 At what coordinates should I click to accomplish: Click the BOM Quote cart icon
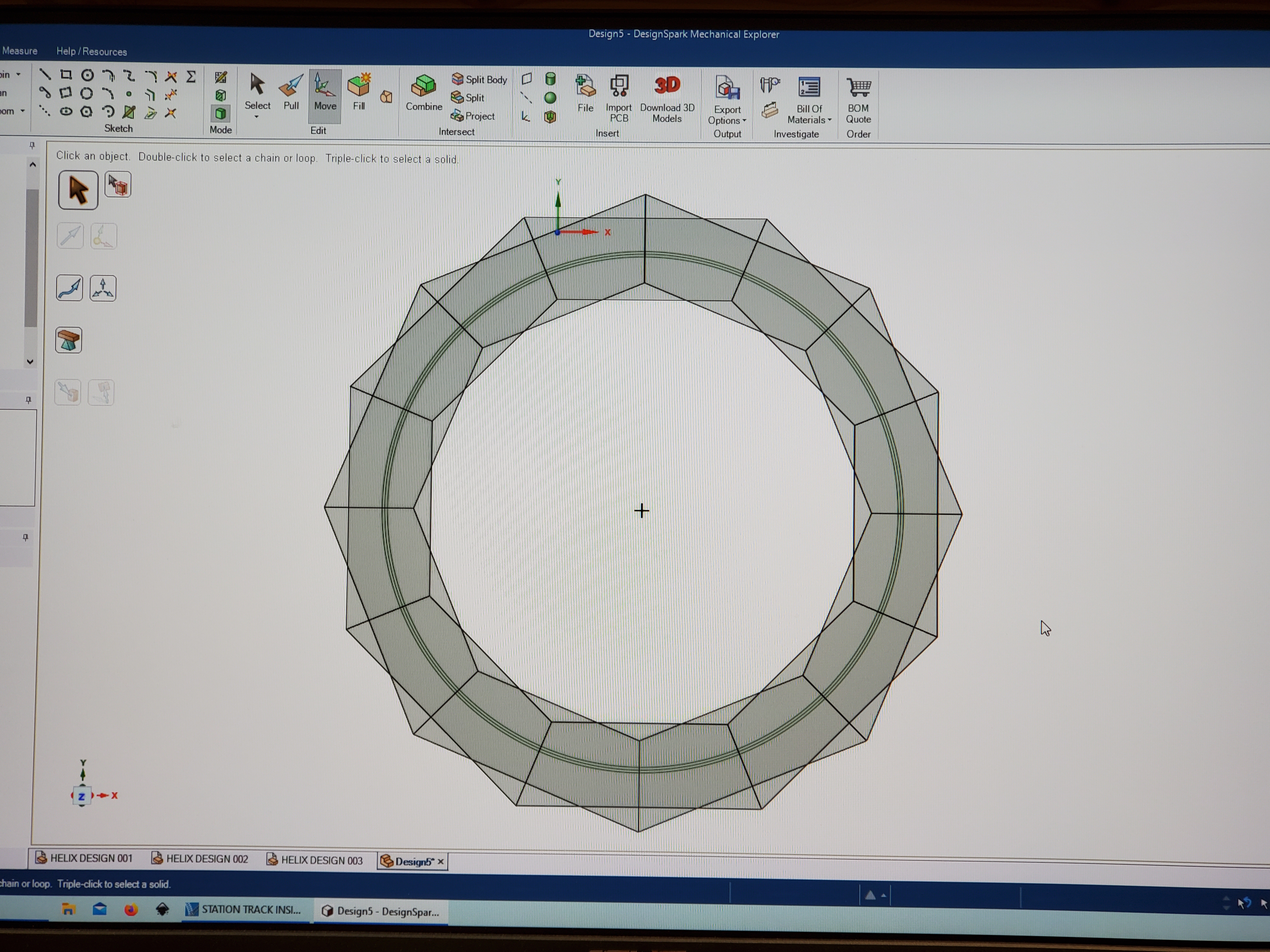pyautogui.click(x=858, y=88)
